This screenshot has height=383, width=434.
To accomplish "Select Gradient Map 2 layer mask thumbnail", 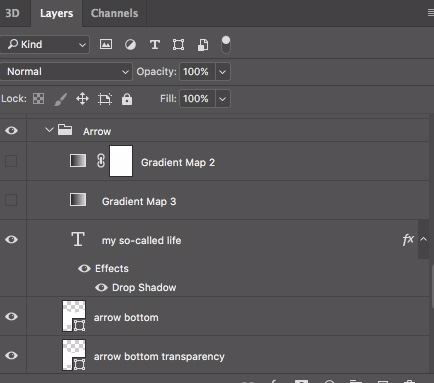I will (121, 161).
